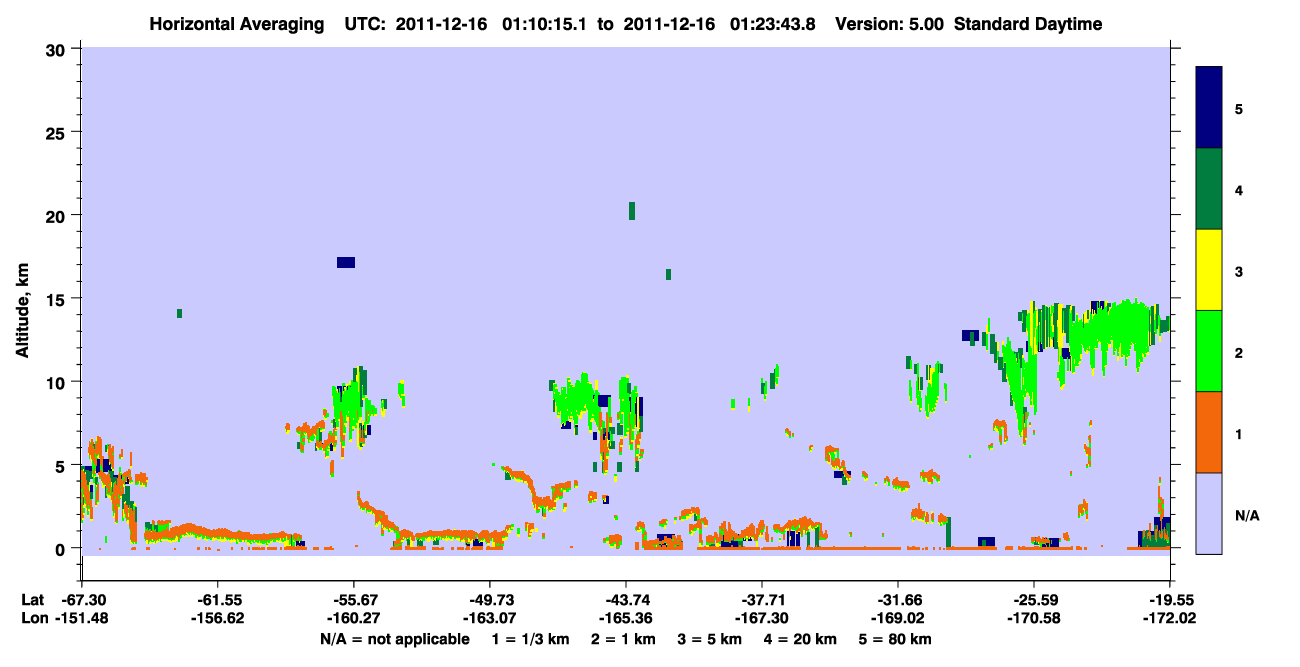Viewport: 1300px width, 667px height.
Task: Click latitude value -55.67
Action: [353, 600]
